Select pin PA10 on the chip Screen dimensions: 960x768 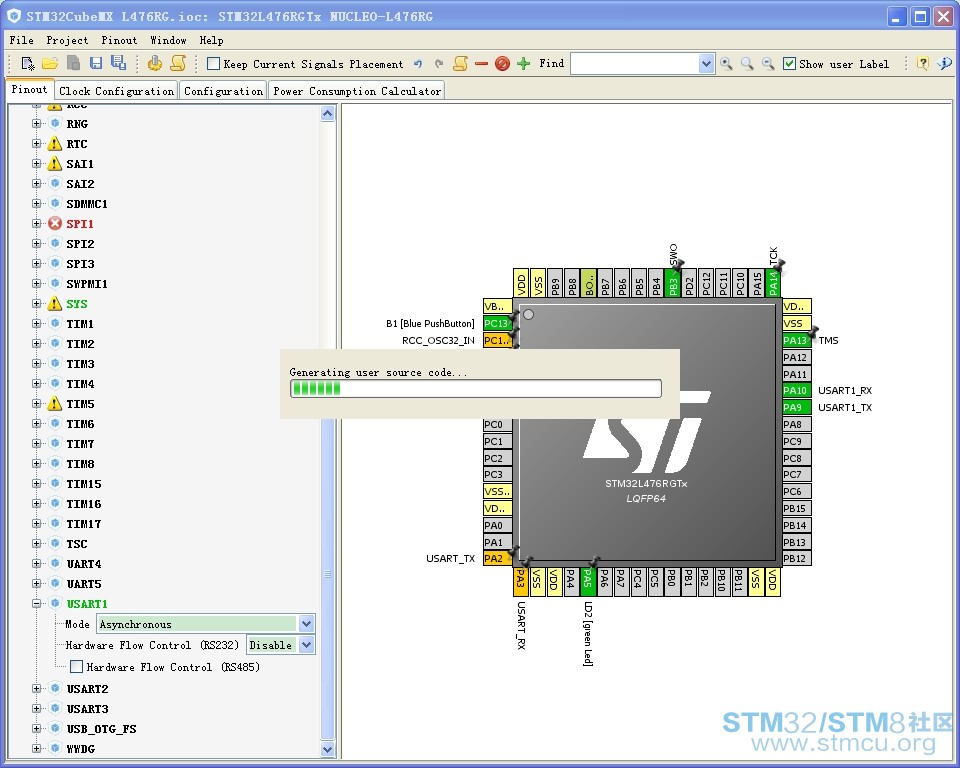(796, 391)
